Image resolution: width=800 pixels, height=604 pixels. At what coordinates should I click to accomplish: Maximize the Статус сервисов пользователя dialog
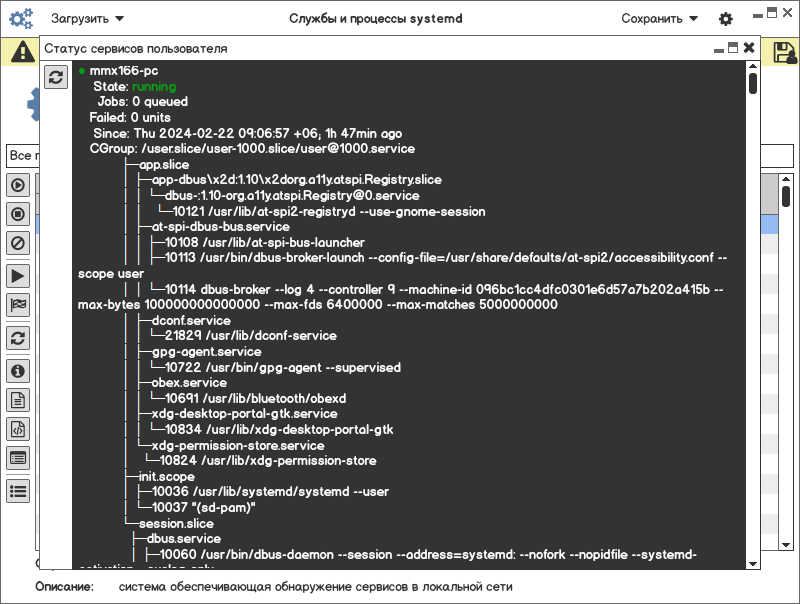[733, 48]
